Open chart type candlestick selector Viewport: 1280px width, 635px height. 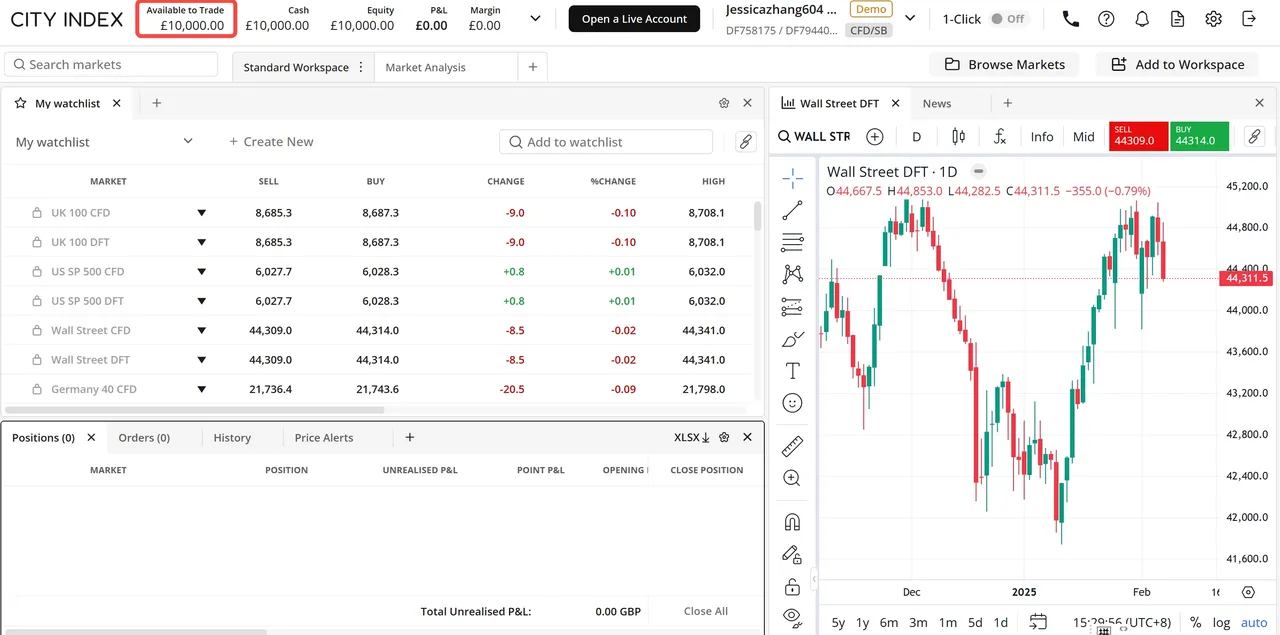point(959,136)
